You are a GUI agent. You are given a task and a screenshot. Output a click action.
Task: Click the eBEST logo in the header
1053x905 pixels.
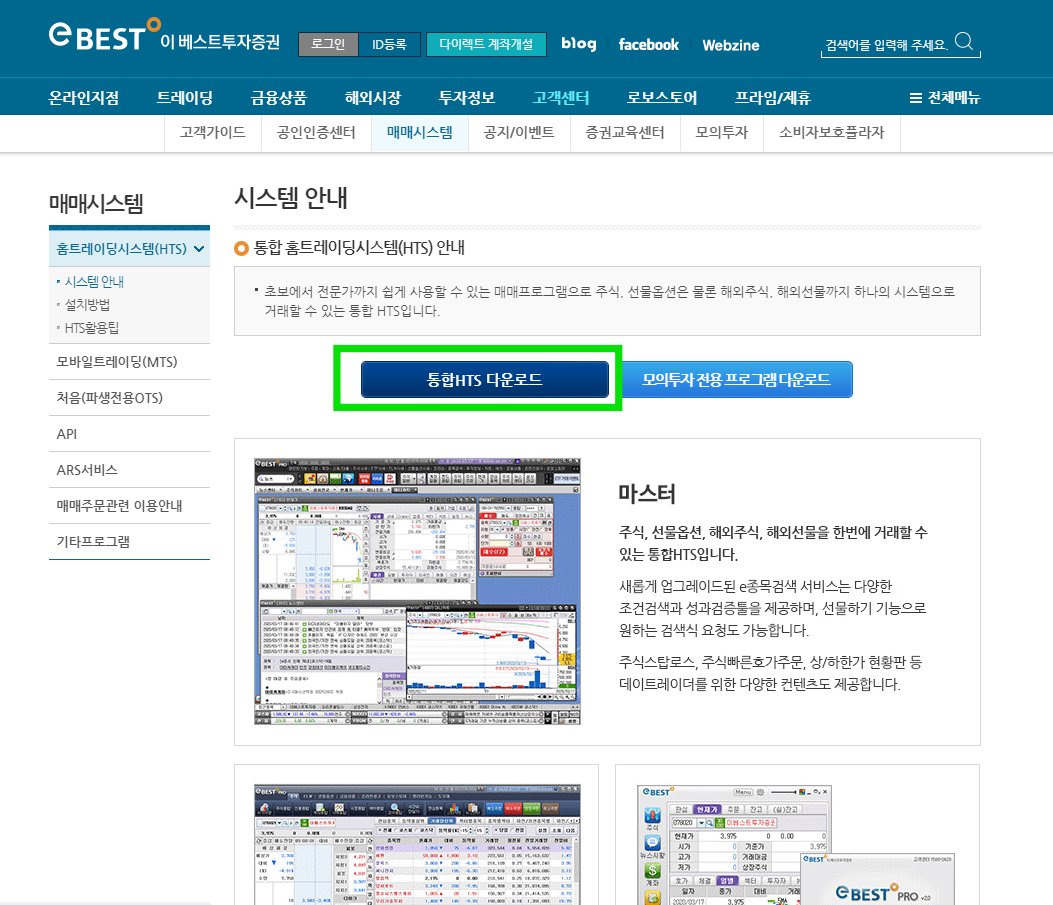tap(165, 36)
